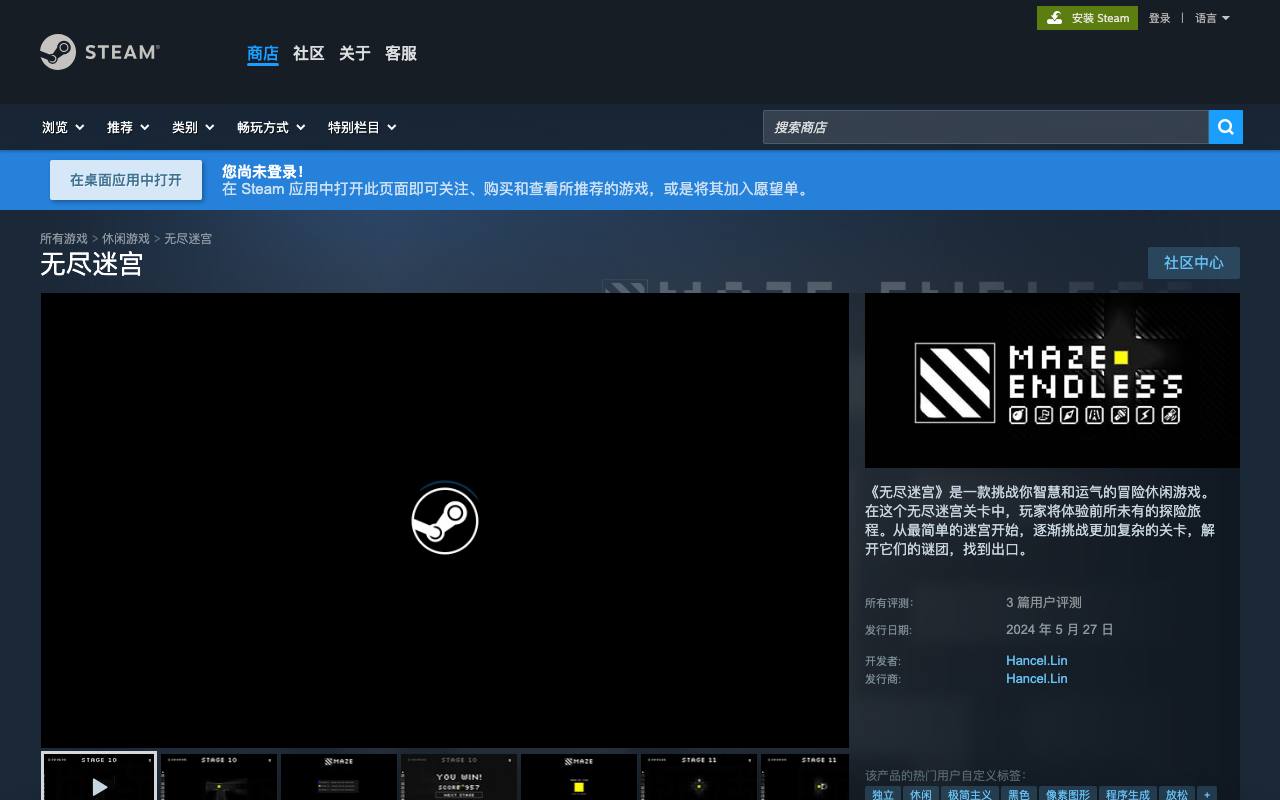Screen dimensions: 1280x800
Task: Click the 休闲 tag
Action: 921,795
